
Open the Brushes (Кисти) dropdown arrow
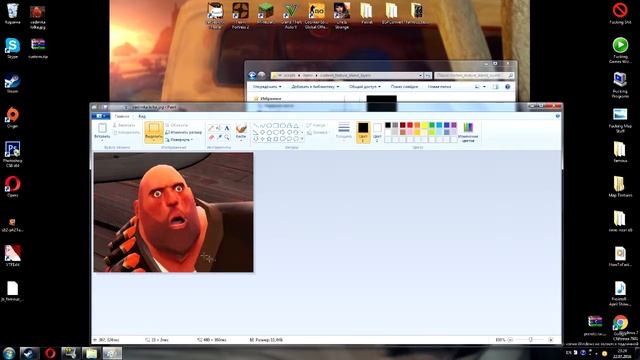click(241, 139)
